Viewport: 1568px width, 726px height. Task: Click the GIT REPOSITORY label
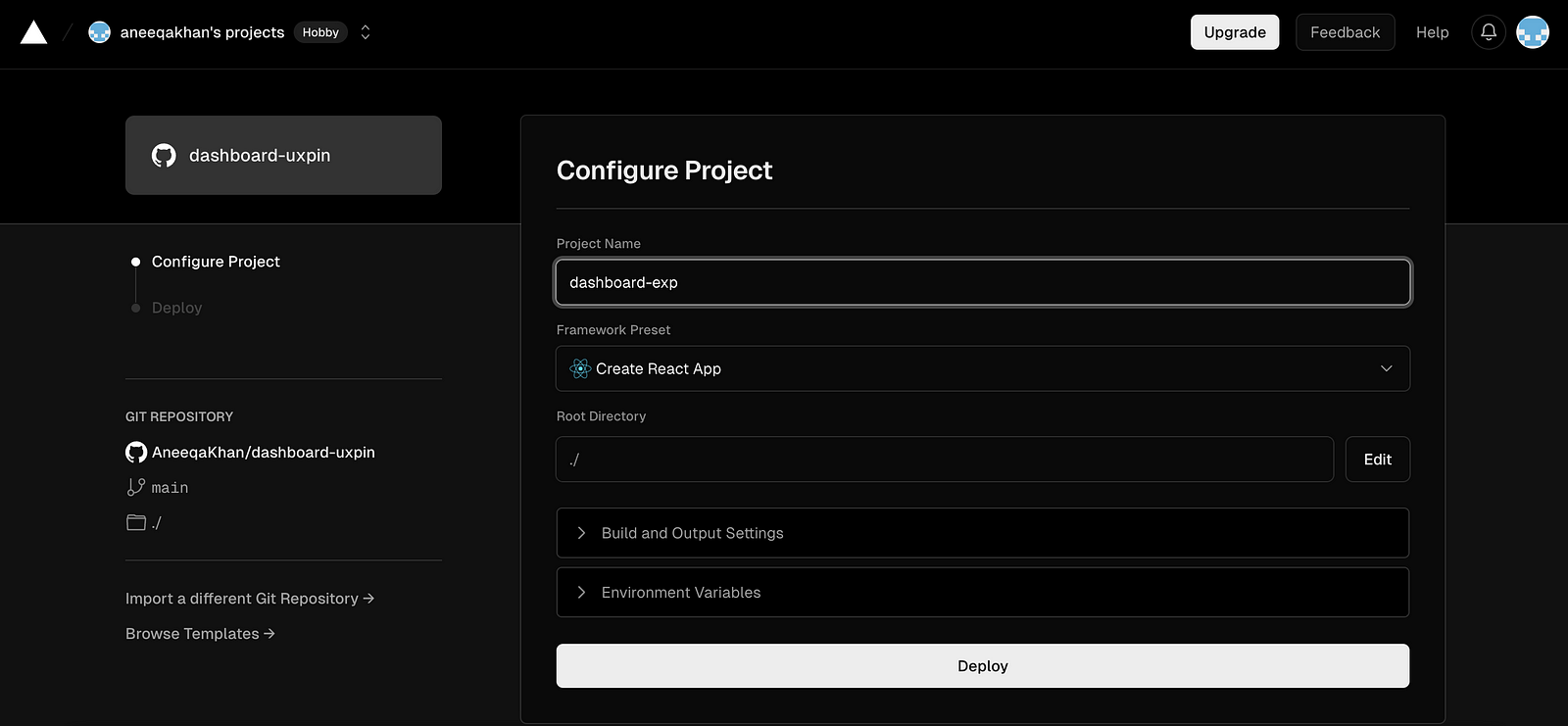click(179, 416)
